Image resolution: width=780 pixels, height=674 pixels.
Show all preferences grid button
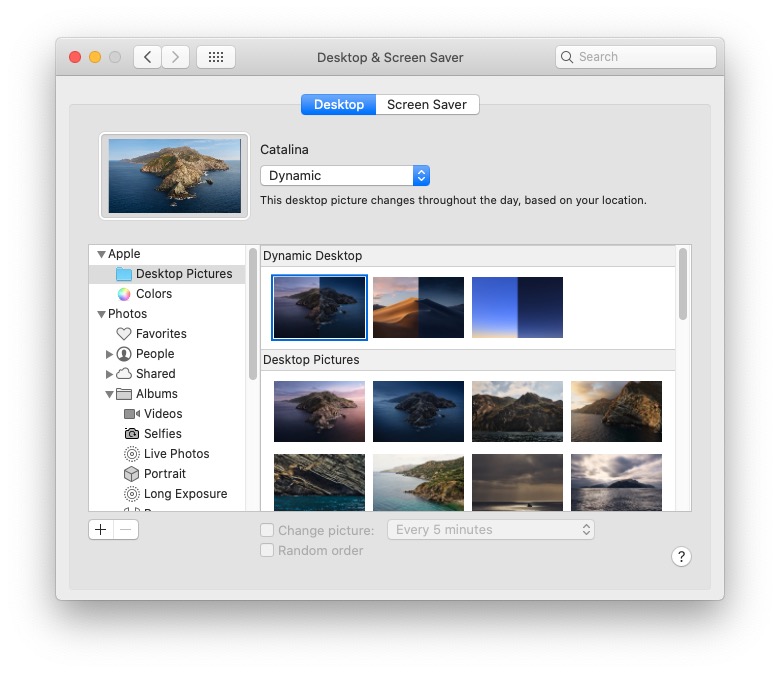click(215, 57)
